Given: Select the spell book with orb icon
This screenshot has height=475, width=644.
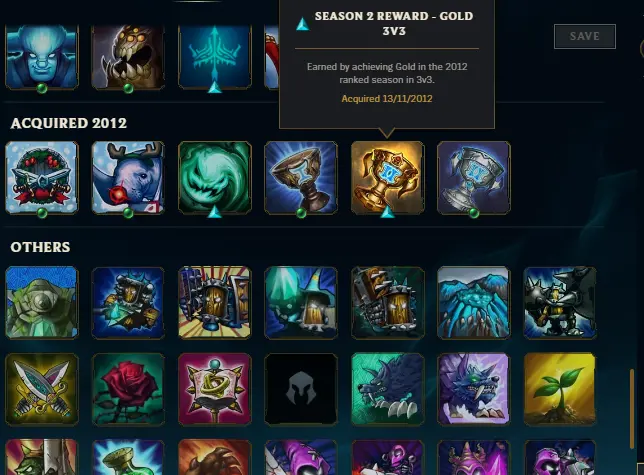Looking at the screenshot, I should coord(214,389).
